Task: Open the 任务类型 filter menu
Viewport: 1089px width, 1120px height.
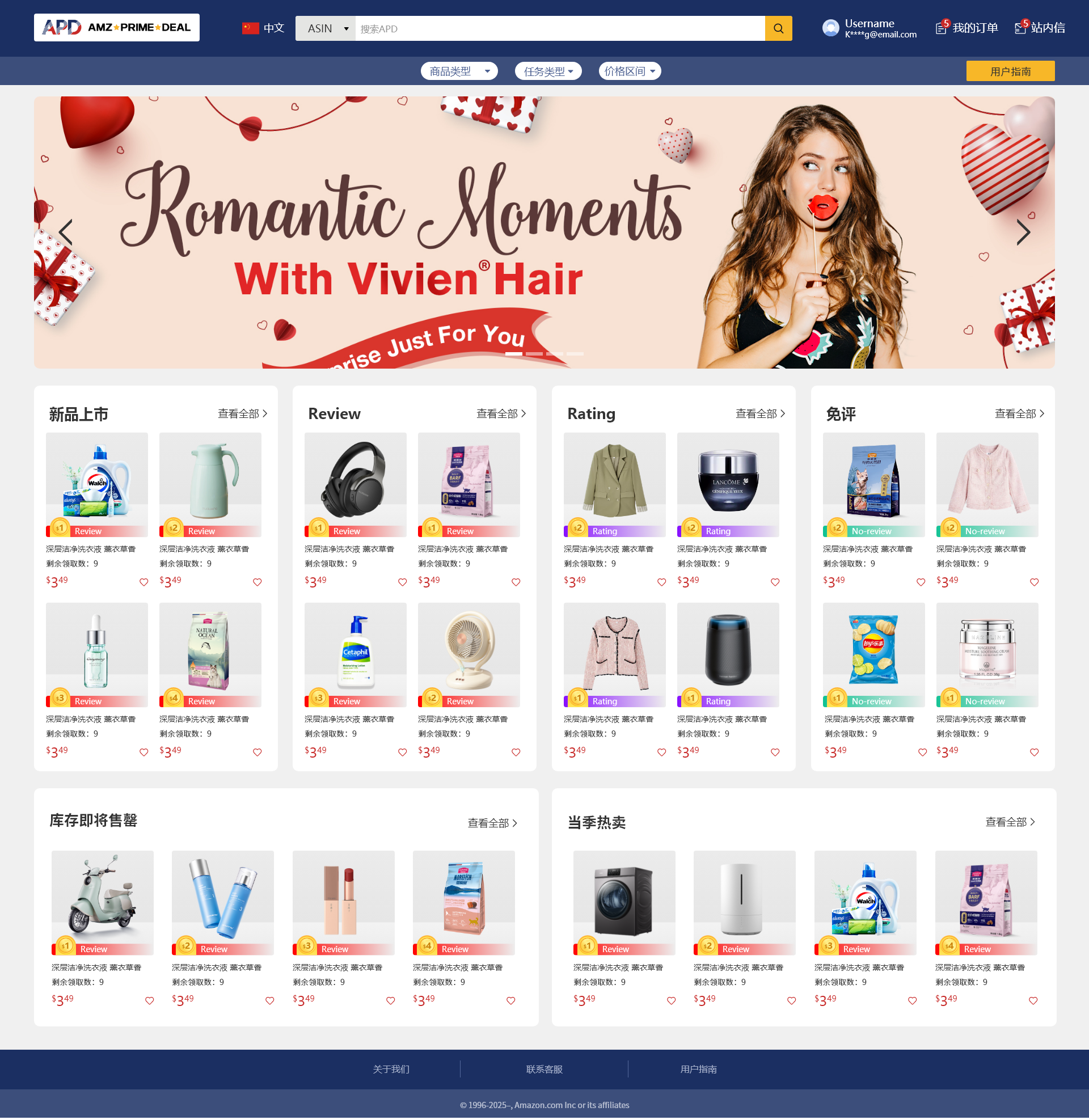Action: coord(548,71)
